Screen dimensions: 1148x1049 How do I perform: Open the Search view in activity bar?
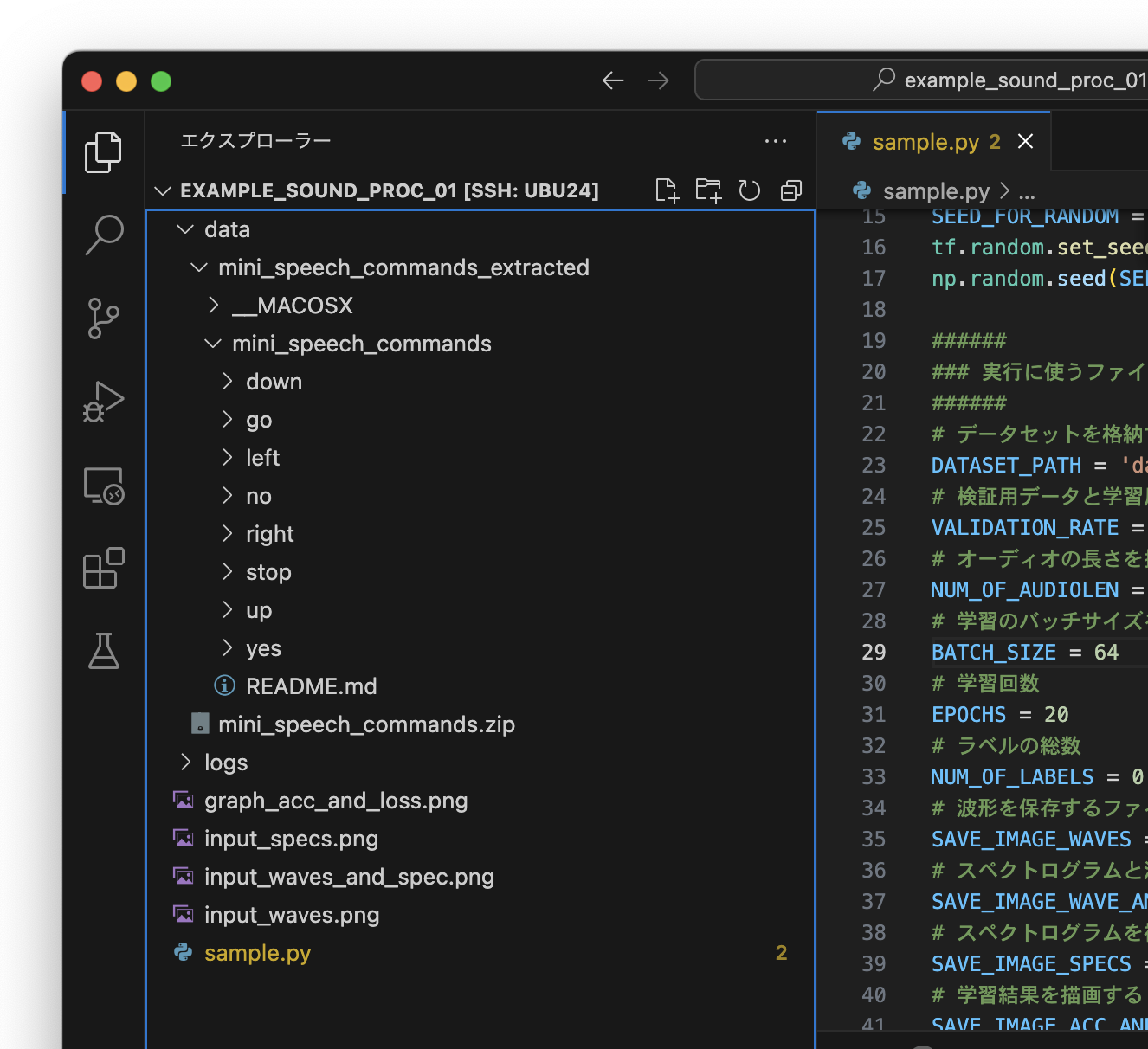pyautogui.click(x=104, y=234)
